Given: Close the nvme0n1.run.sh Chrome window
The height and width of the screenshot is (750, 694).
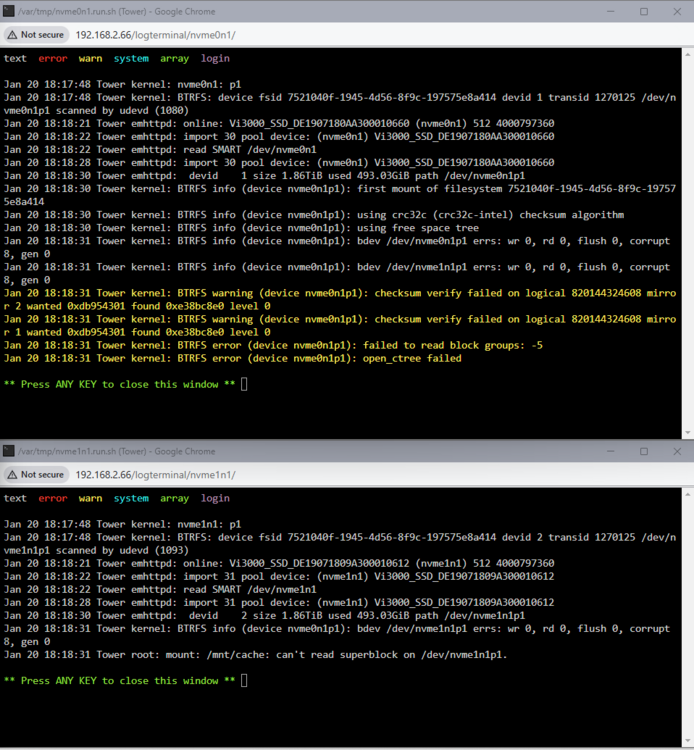Looking at the screenshot, I should click(677, 11).
